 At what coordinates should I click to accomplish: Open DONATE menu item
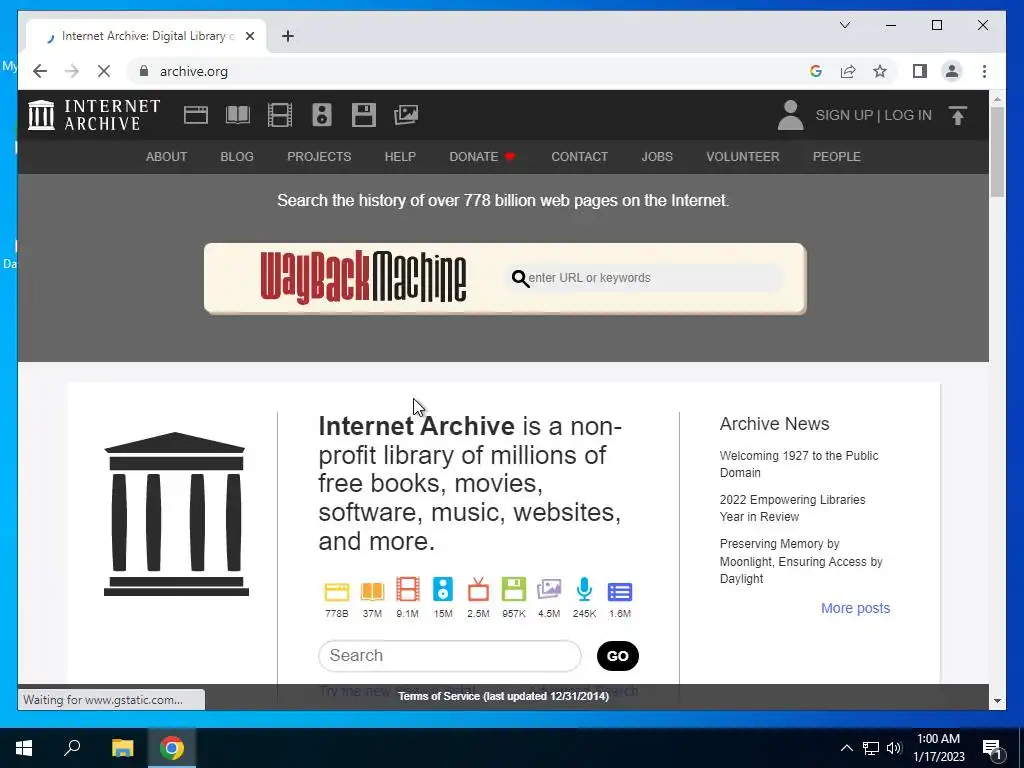483,157
